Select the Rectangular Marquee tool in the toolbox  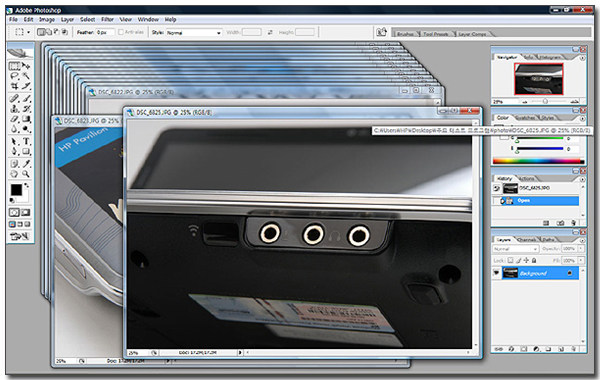tap(15, 66)
